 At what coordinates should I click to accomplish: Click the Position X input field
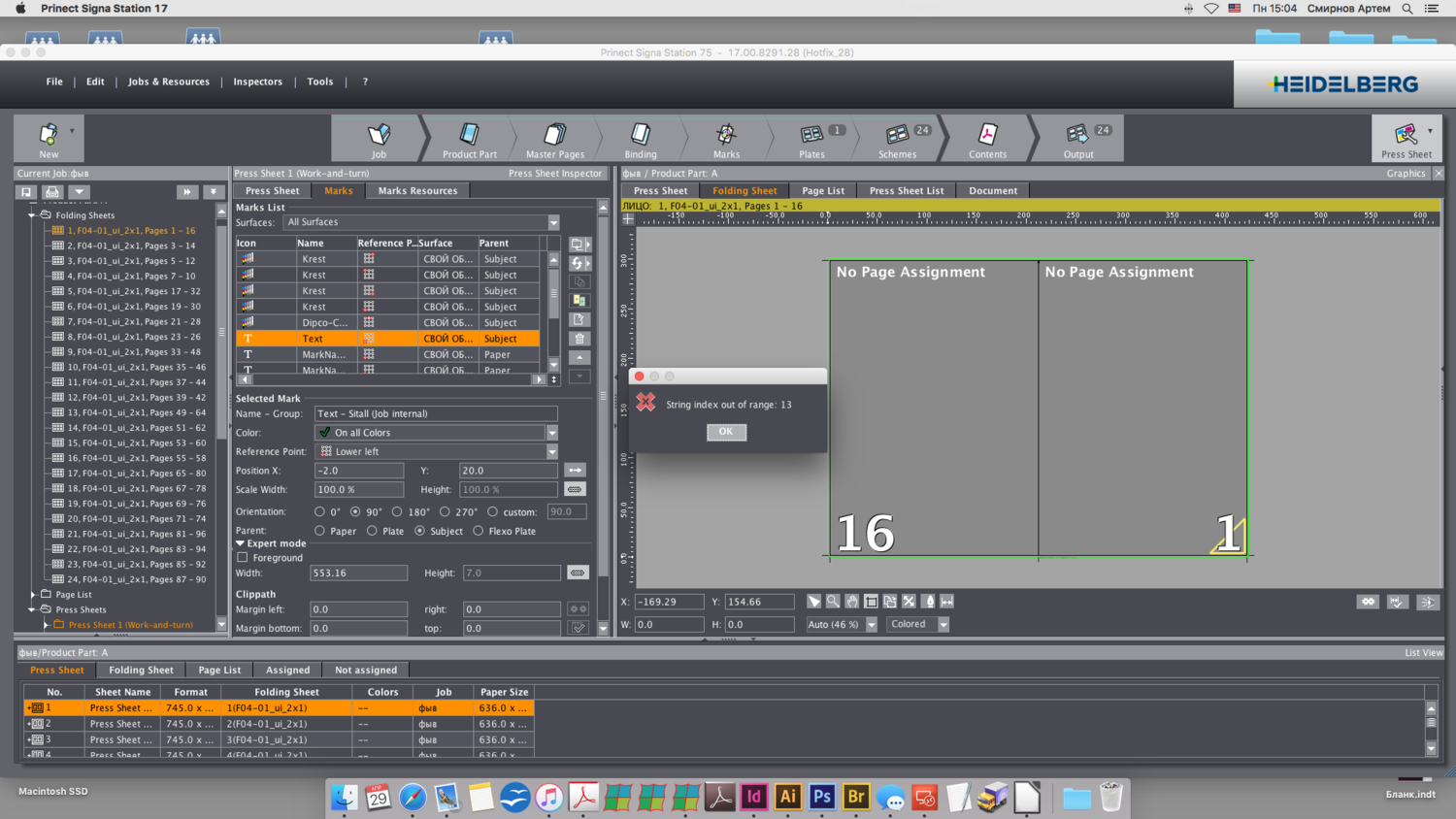pos(358,471)
